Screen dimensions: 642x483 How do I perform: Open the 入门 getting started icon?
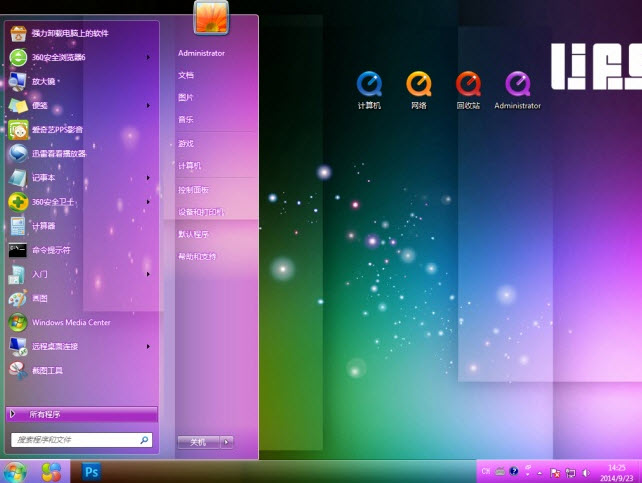click(x=18, y=274)
